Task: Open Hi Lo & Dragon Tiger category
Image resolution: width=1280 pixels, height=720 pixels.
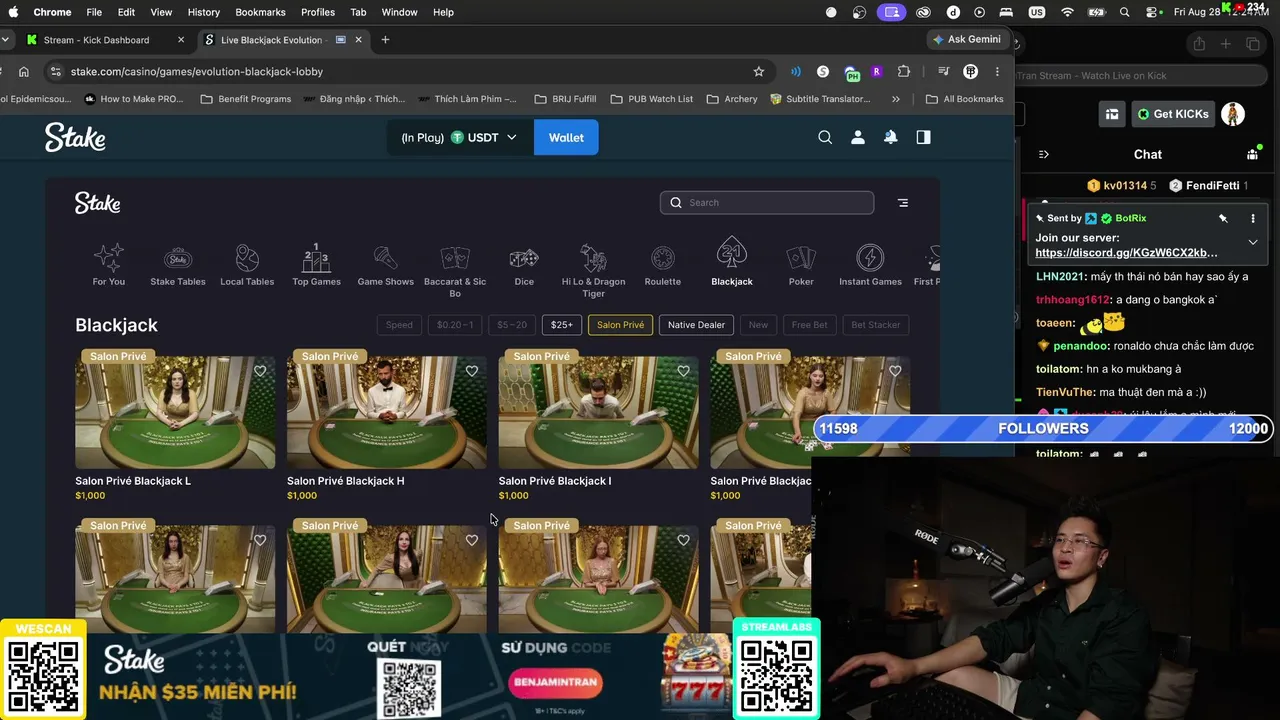Action: point(594,271)
